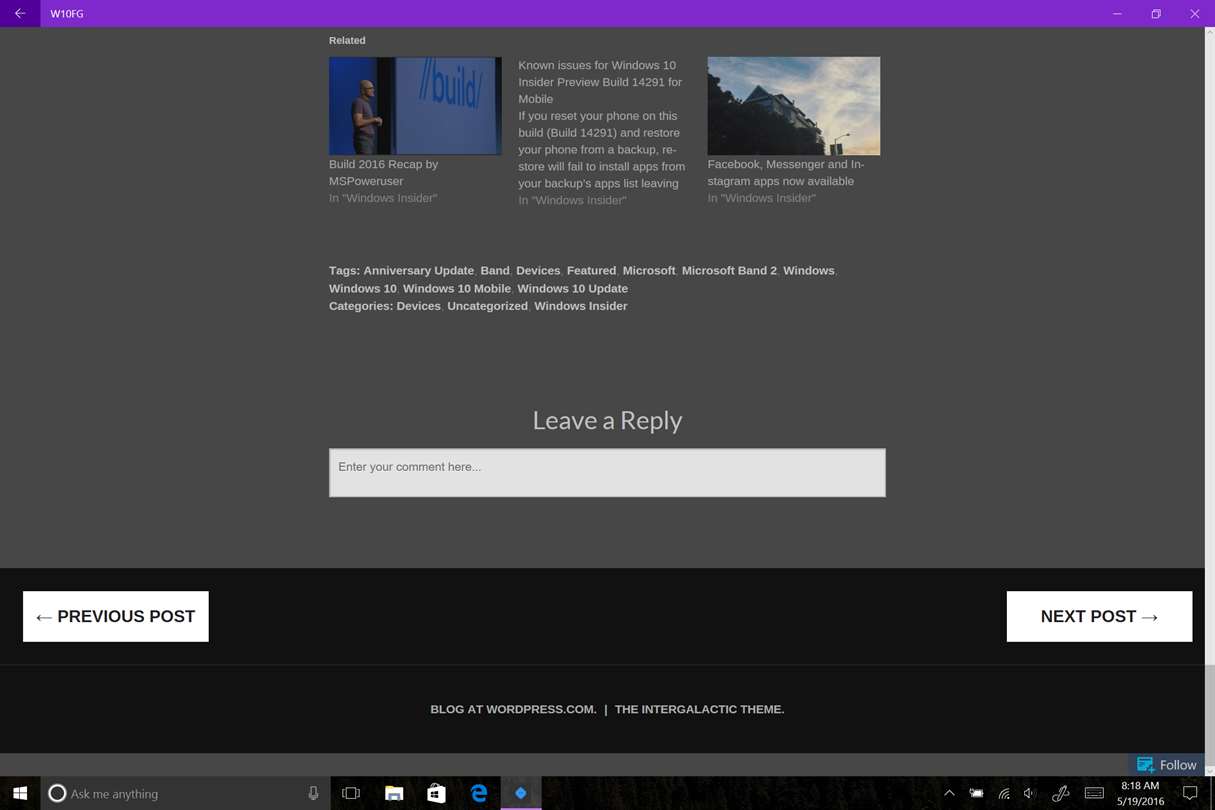This screenshot has width=1215, height=810.
Task: Open the 'Uncategorized' category link
Action: click(487, 306)
